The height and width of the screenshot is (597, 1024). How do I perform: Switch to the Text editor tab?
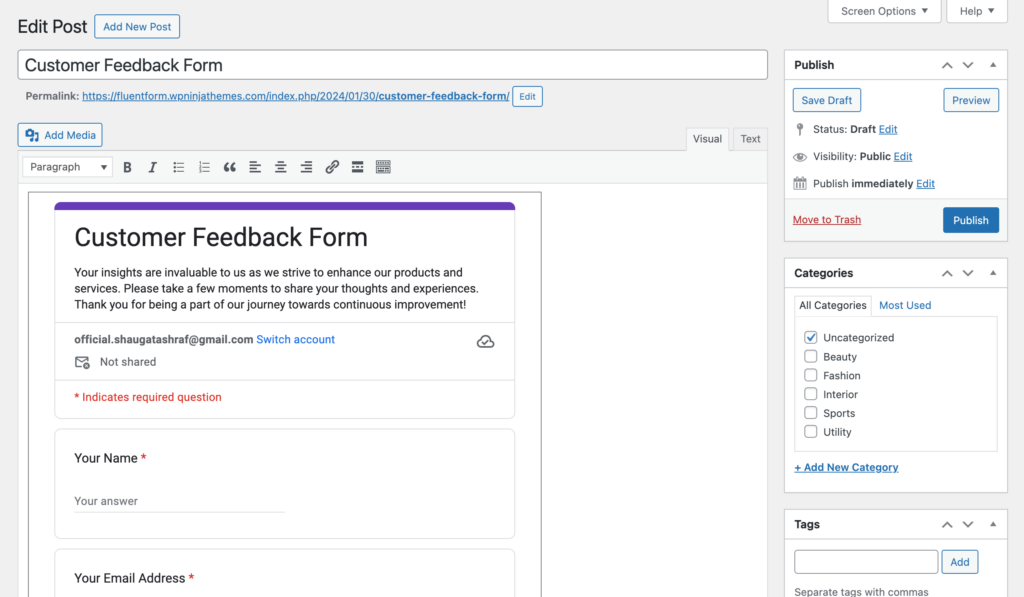click(x=750, y=139)
